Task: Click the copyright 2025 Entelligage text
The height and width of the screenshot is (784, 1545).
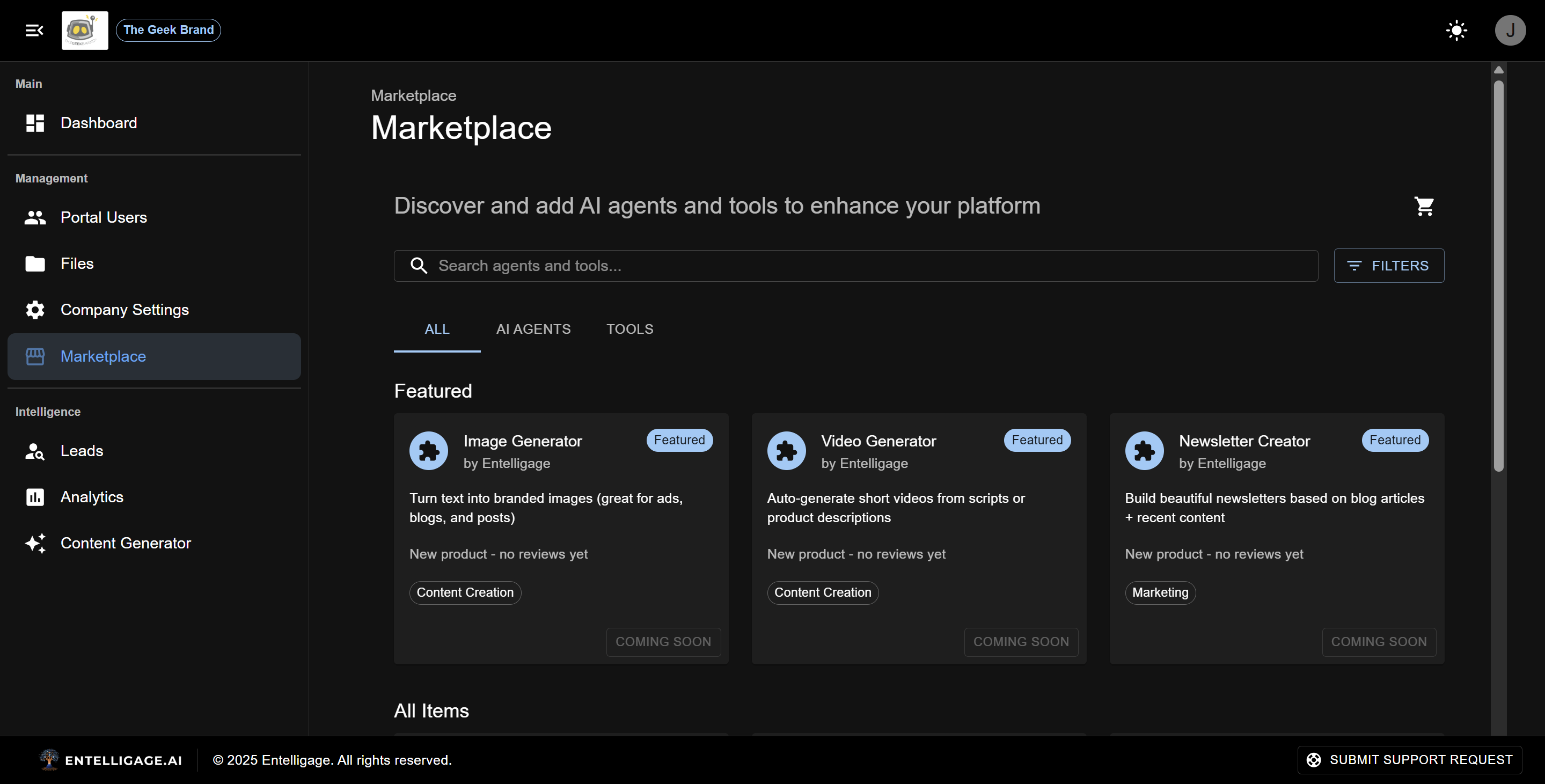Action: tap(332, 760)
